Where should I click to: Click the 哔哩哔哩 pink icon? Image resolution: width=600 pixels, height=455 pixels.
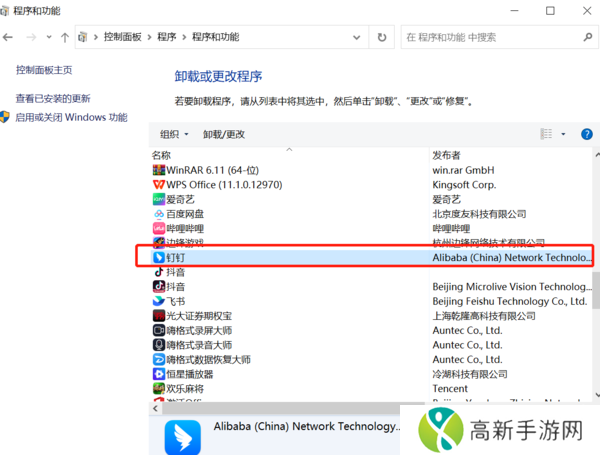pyautogui.click(x=158, y=228)
